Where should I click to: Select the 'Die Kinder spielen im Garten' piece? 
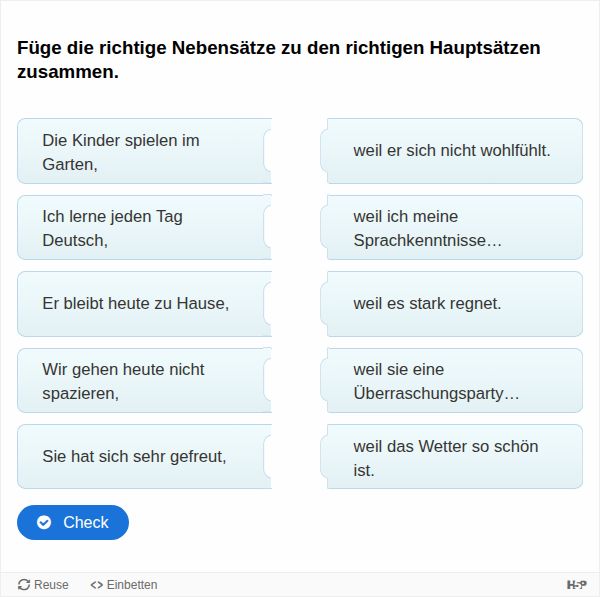(x=140, y=151)
